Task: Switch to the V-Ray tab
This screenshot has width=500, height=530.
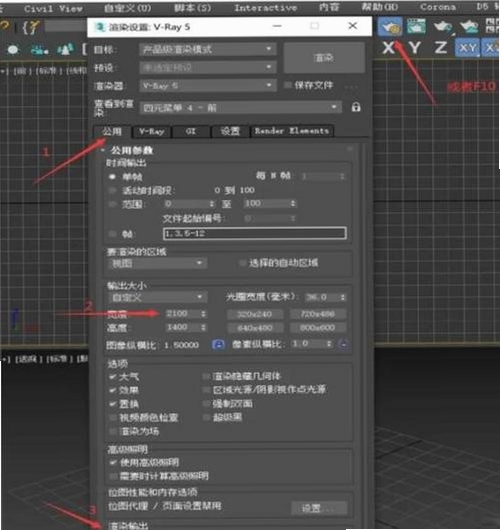Action: [151, 131]
